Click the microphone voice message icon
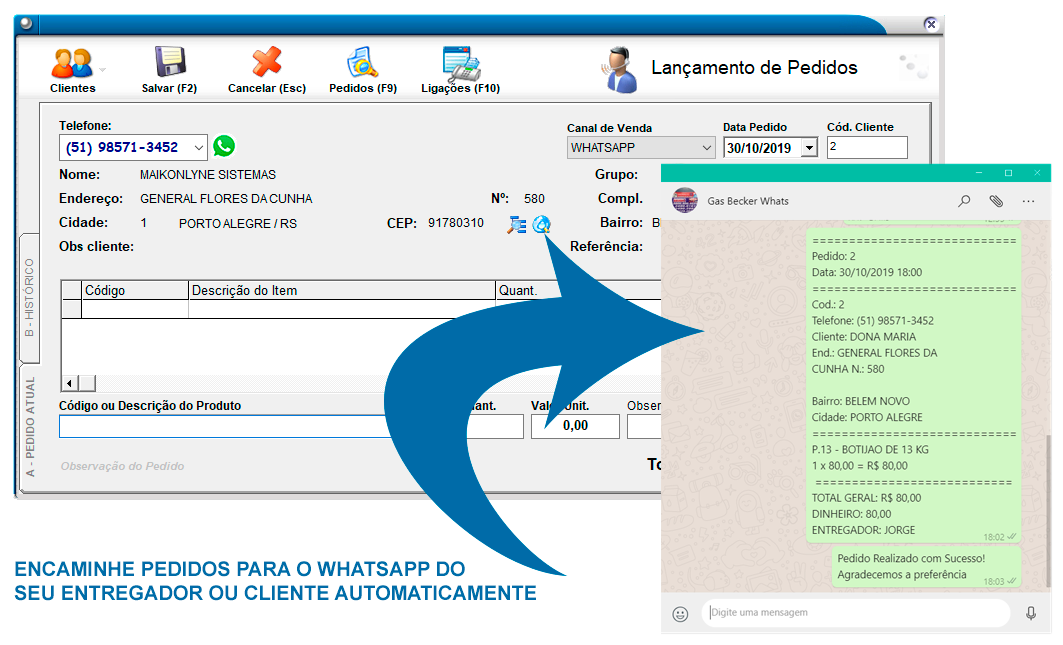The height and width of the screenshot is (645, 1063). pyautogui.click(x=1031, y=613)
